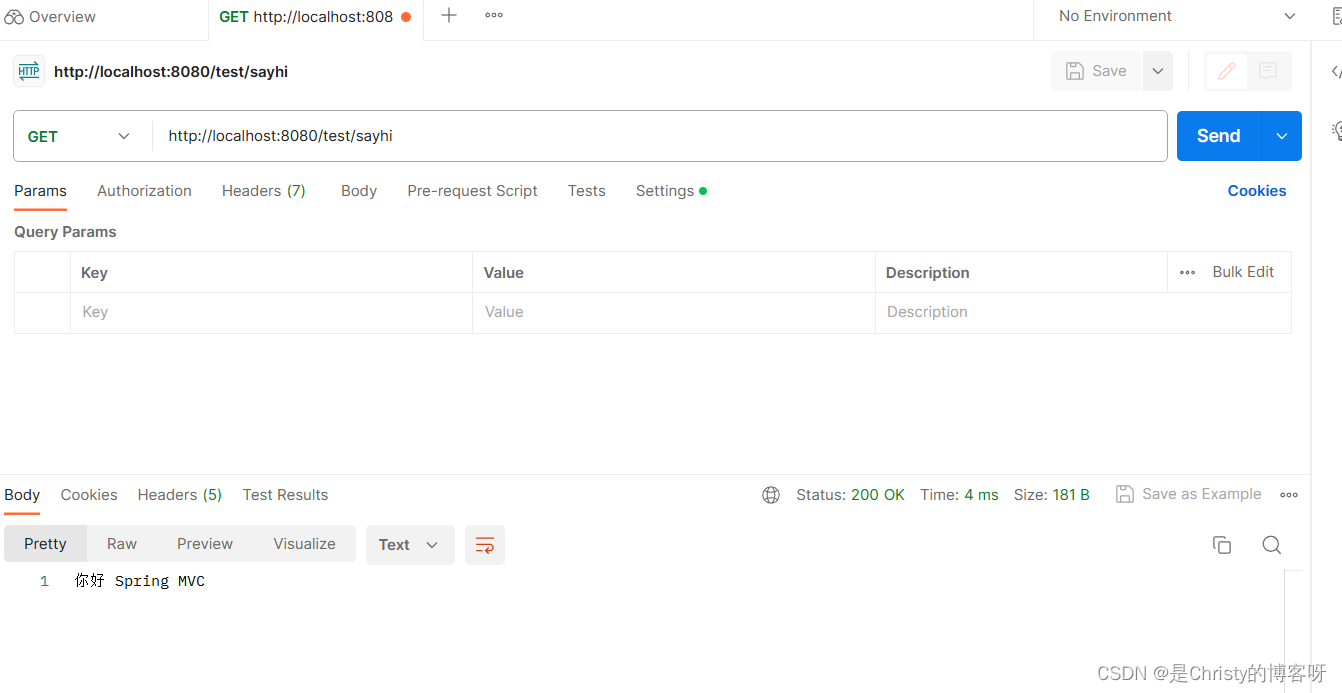This screenshot has width=1342, height=693.
Task: Click the Value input cell
Action: 674,312
